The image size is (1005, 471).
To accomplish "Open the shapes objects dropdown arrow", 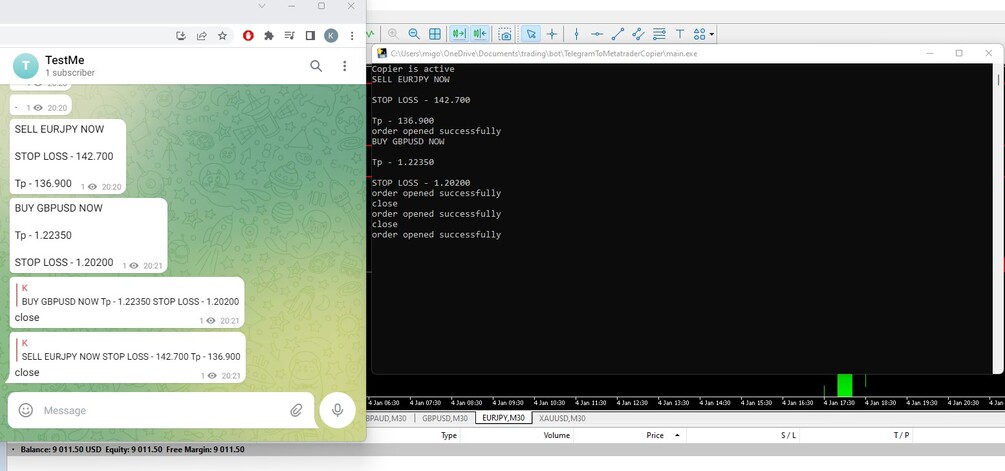I will tap(712, 35).
